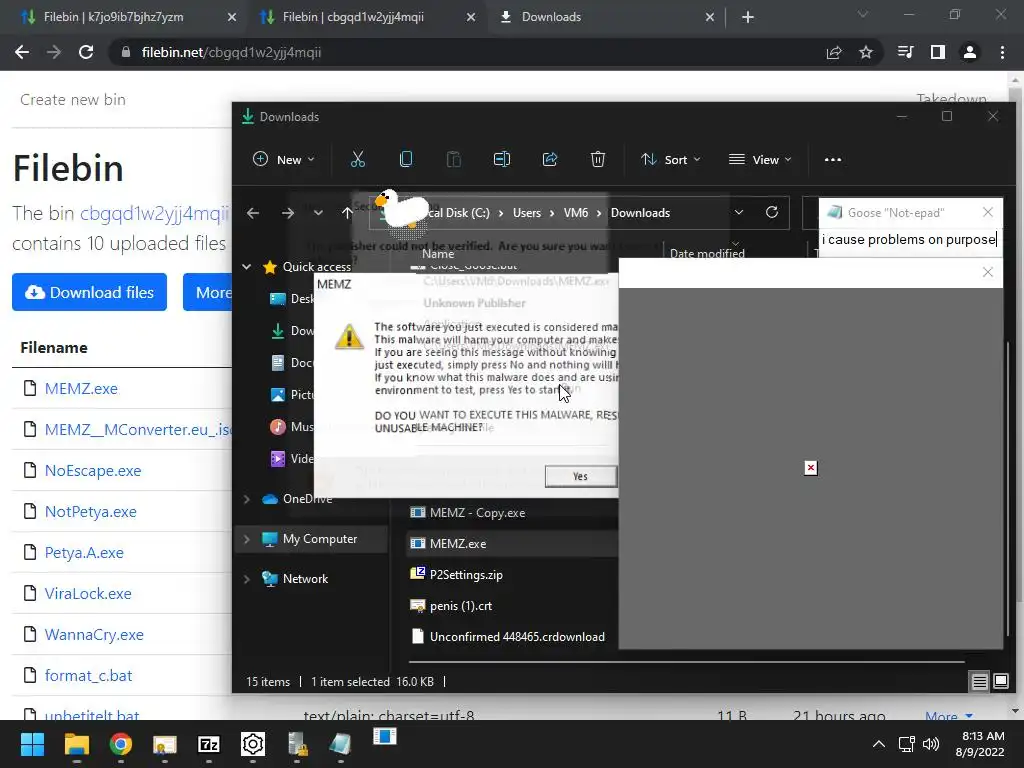Open the New dropdown in Explorer
Image resolution: width=1024 pixels, height=768 pixels.
(284, 159)
